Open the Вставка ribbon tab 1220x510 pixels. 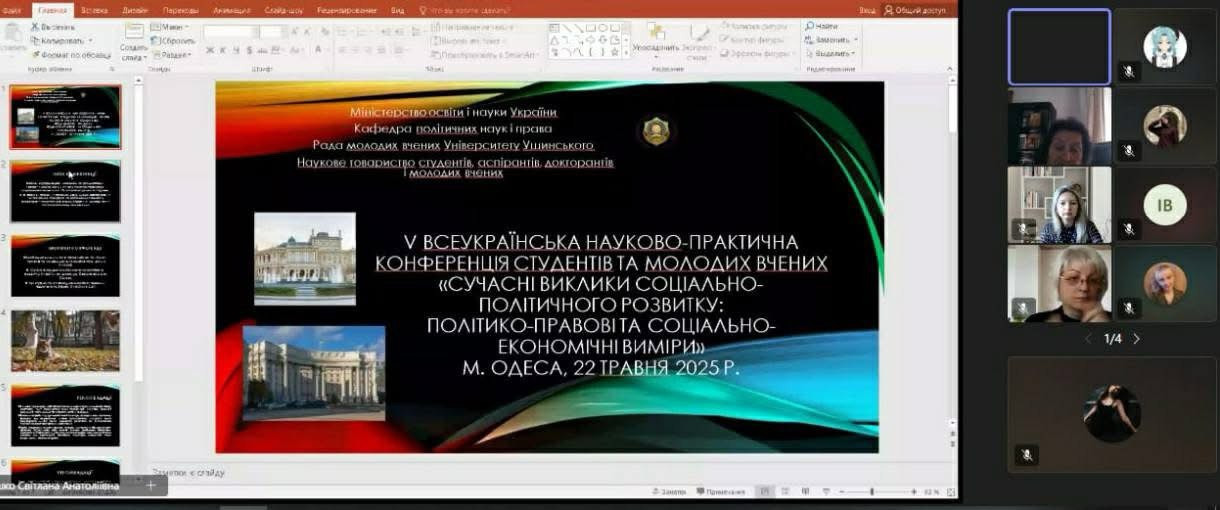click(92, 9)
